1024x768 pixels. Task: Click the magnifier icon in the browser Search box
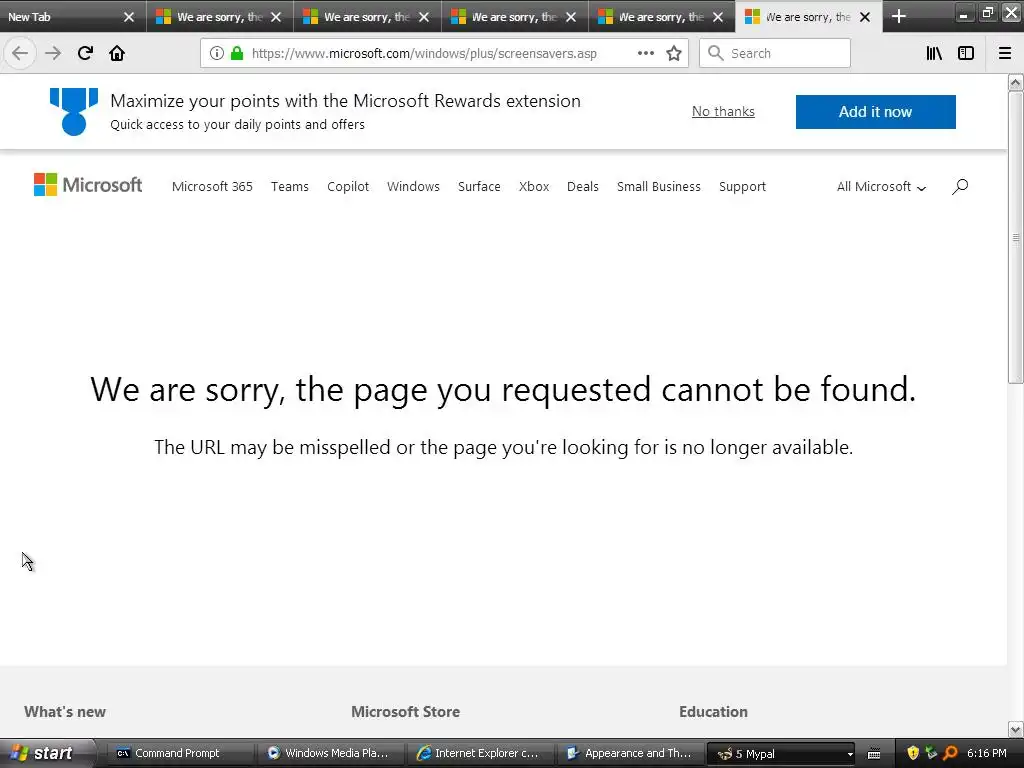click(716, 53)
